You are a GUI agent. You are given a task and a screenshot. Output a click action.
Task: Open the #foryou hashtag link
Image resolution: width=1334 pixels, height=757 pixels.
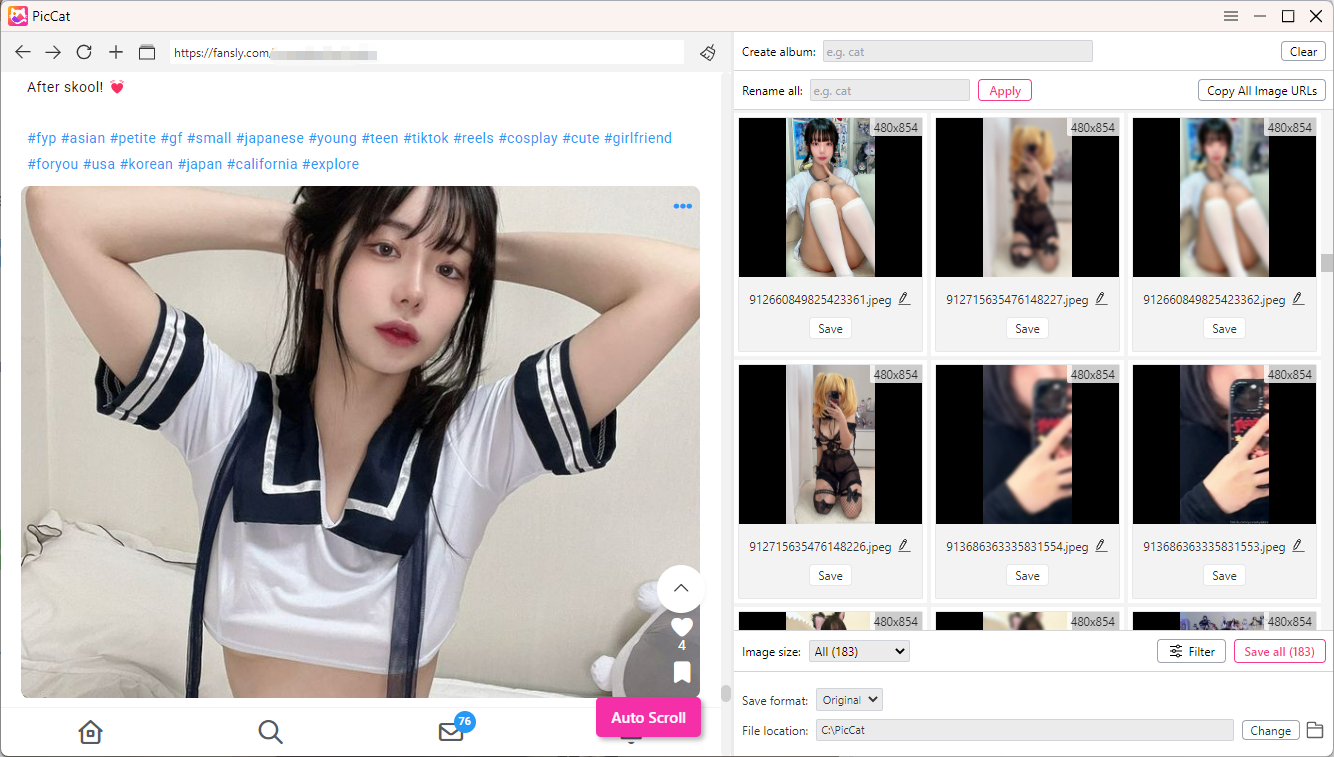coord(53,164)
